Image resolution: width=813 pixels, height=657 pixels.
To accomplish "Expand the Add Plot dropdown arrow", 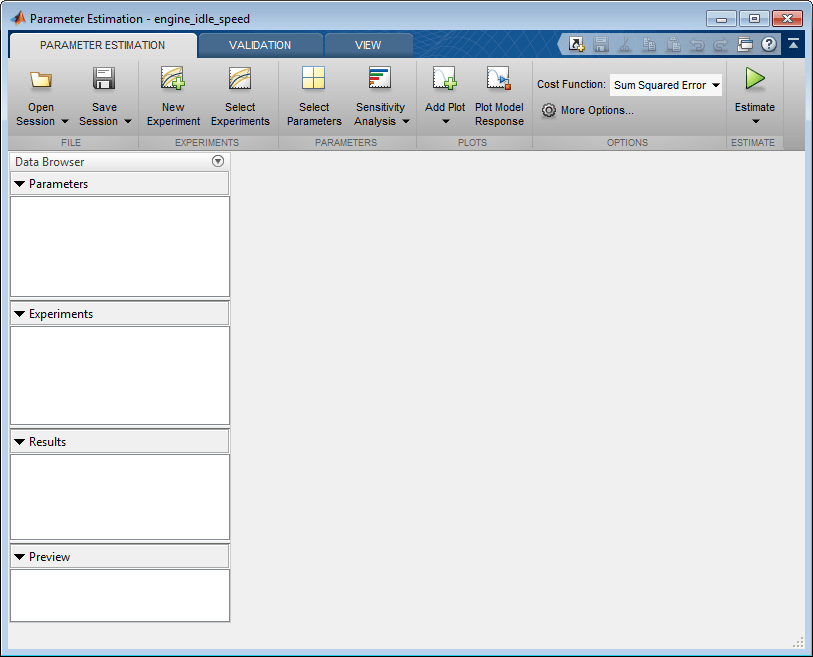I will tap(445, 122).
